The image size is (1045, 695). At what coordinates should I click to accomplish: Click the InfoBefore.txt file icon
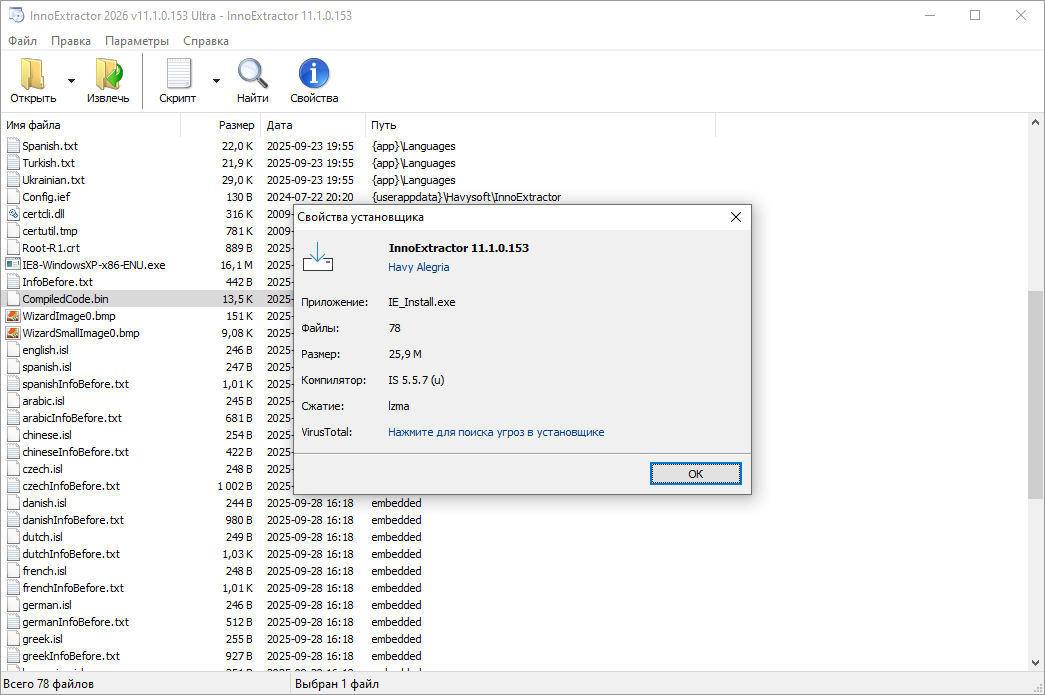13,282
